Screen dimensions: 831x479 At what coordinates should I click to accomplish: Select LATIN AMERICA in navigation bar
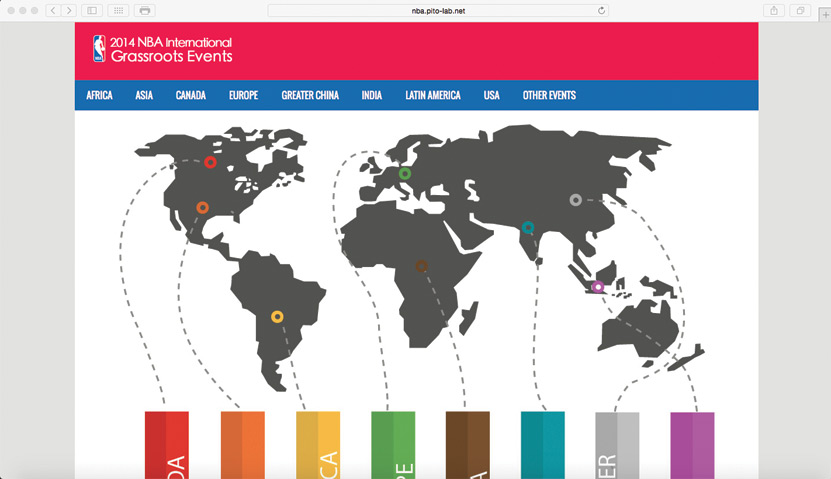click(x=433, y=96)
